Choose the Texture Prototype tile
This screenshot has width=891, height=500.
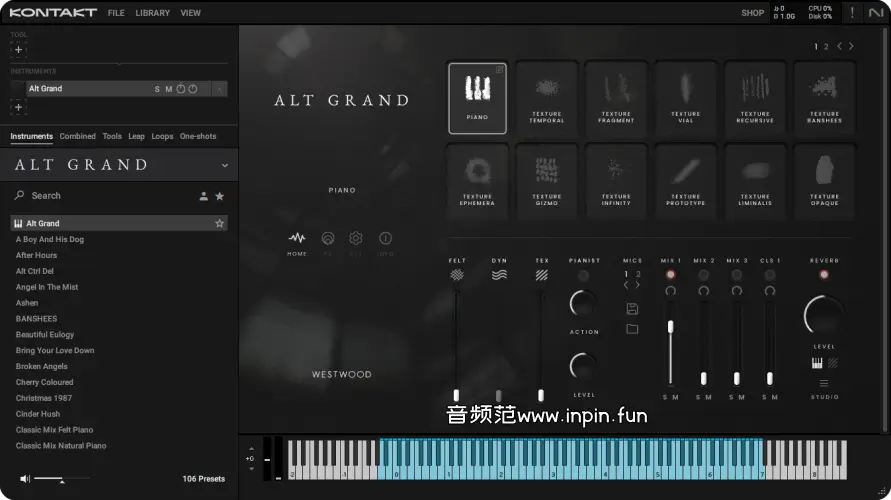pyautogui.click(x=685, y=181)
